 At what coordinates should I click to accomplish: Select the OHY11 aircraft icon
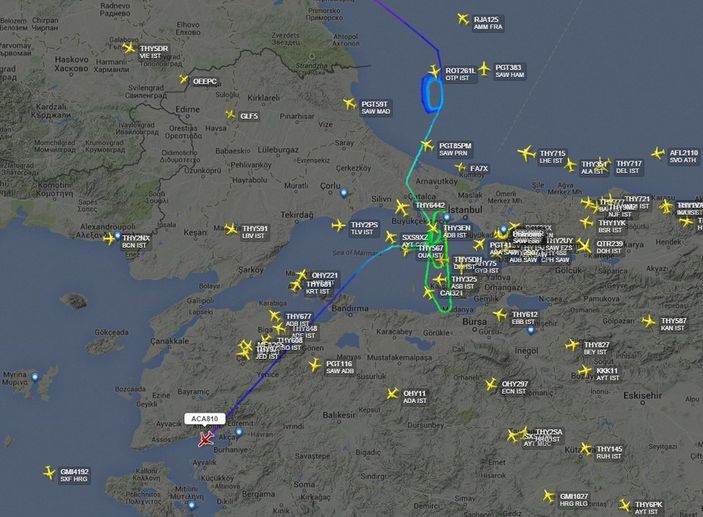point(392,394)
